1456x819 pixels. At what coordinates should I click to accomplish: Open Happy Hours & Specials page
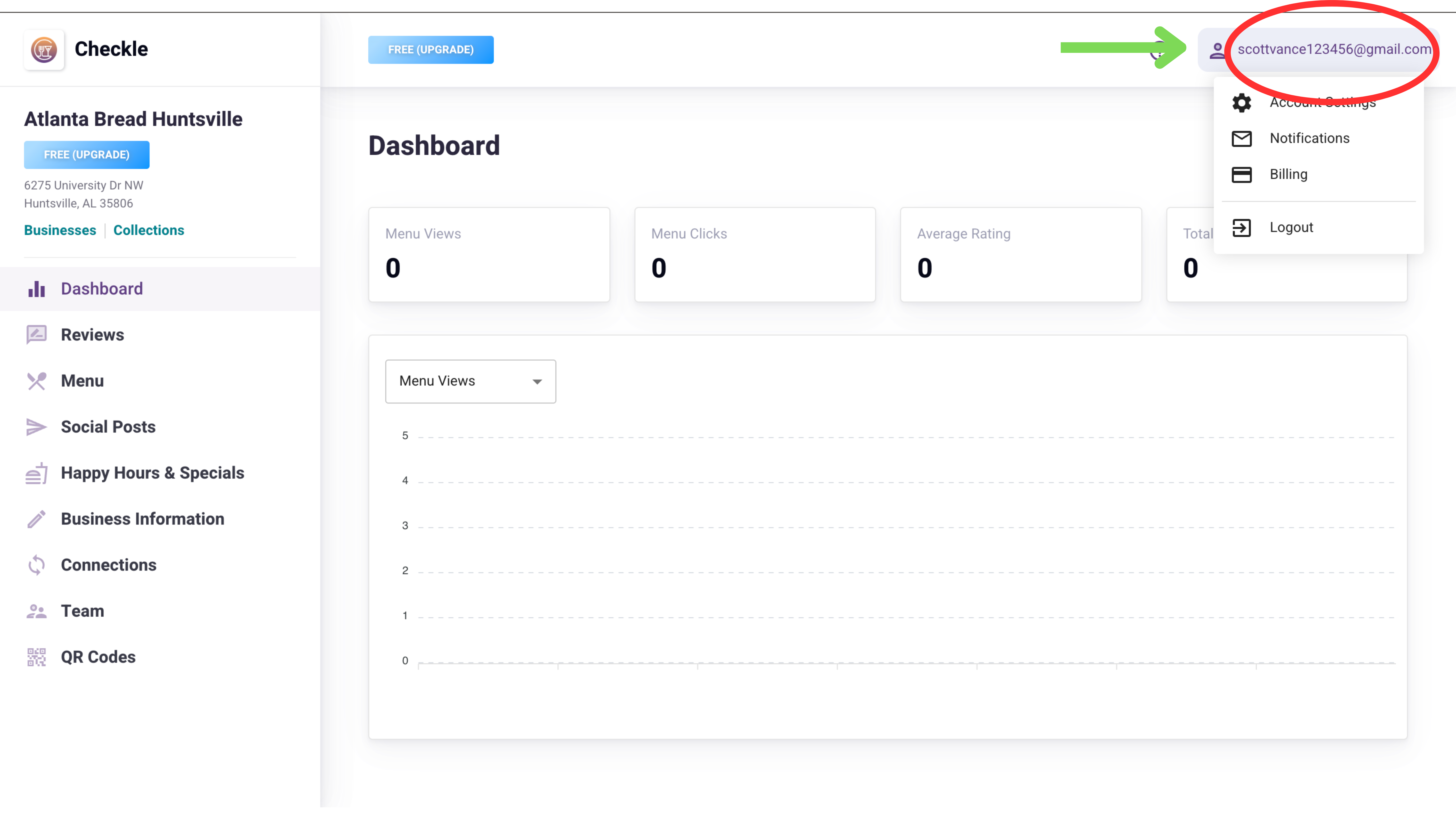point(160,473)
